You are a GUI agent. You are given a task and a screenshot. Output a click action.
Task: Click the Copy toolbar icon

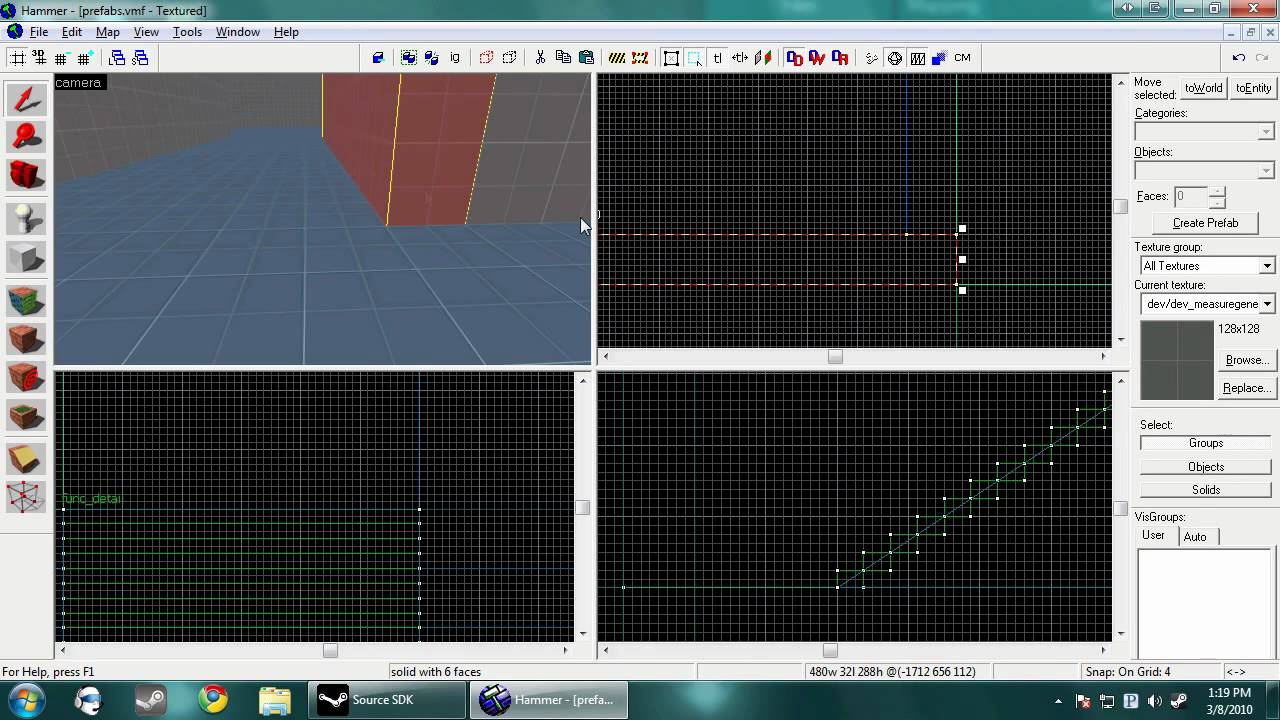[563, 58]
